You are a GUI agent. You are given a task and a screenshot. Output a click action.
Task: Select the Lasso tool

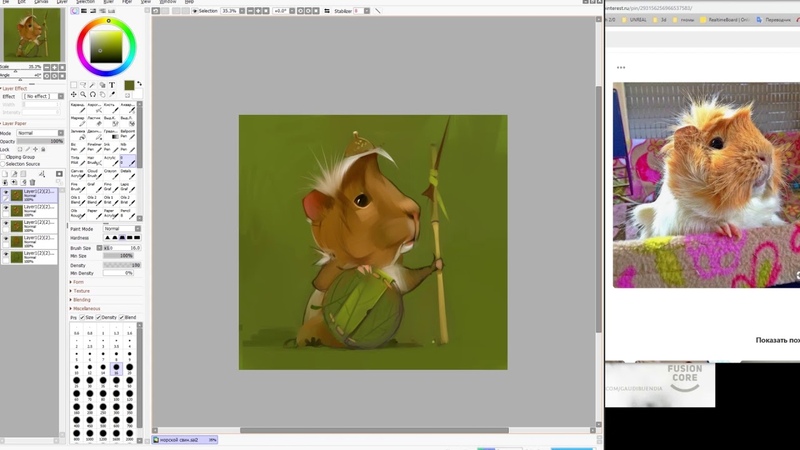point(83,85)
